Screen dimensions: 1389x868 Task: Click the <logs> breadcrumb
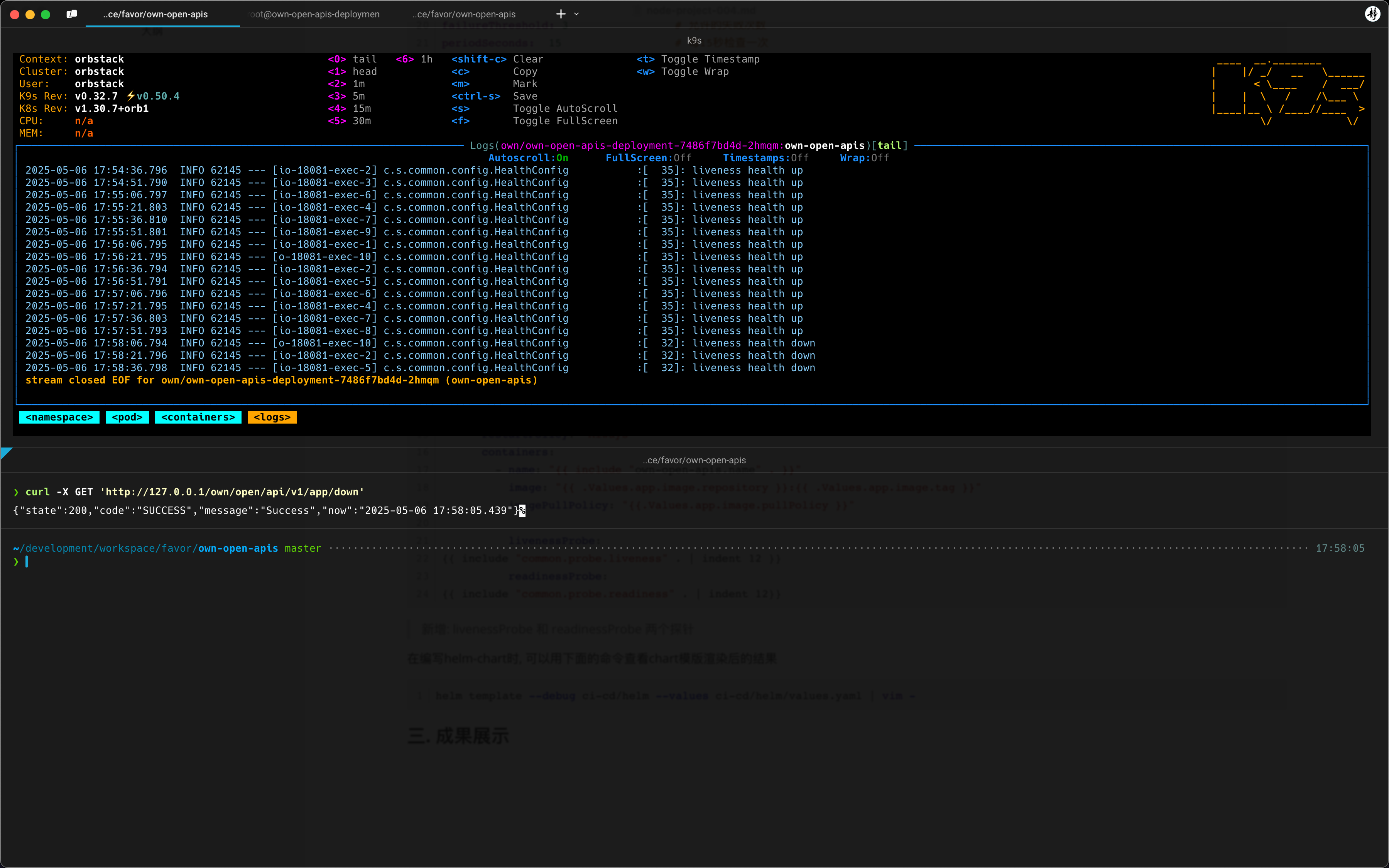coord(272,417)
